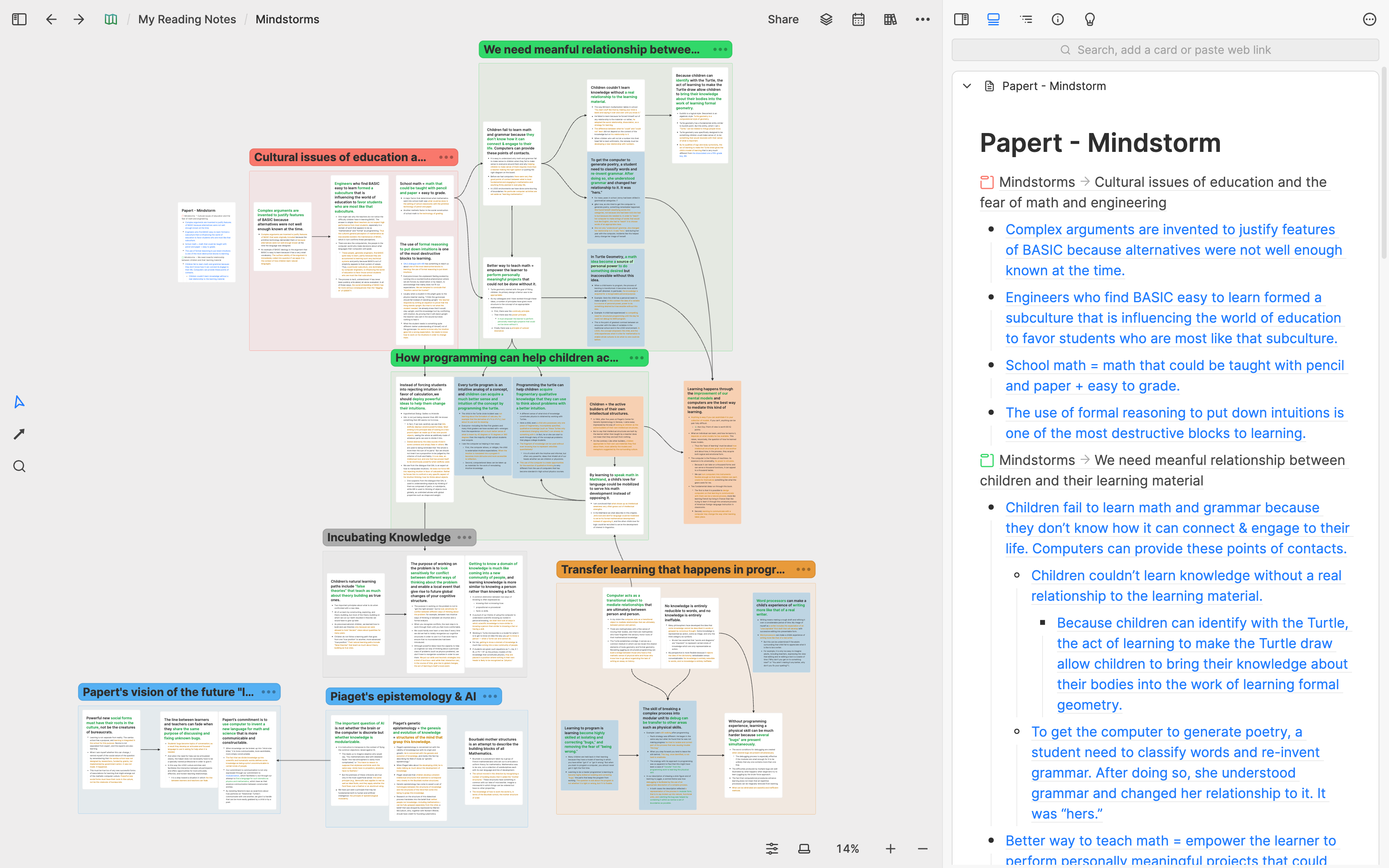Toggle the right split-view panel
This screenshot has height=868, width=1389.
961,20
